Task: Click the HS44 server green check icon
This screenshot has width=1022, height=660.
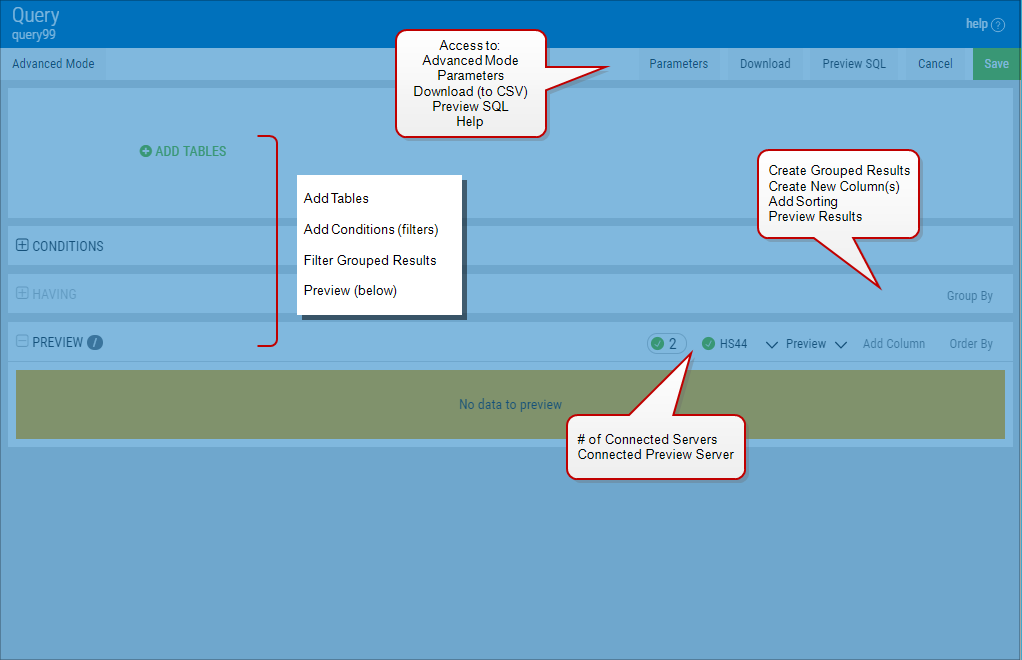Action: [x=708, y=344]
